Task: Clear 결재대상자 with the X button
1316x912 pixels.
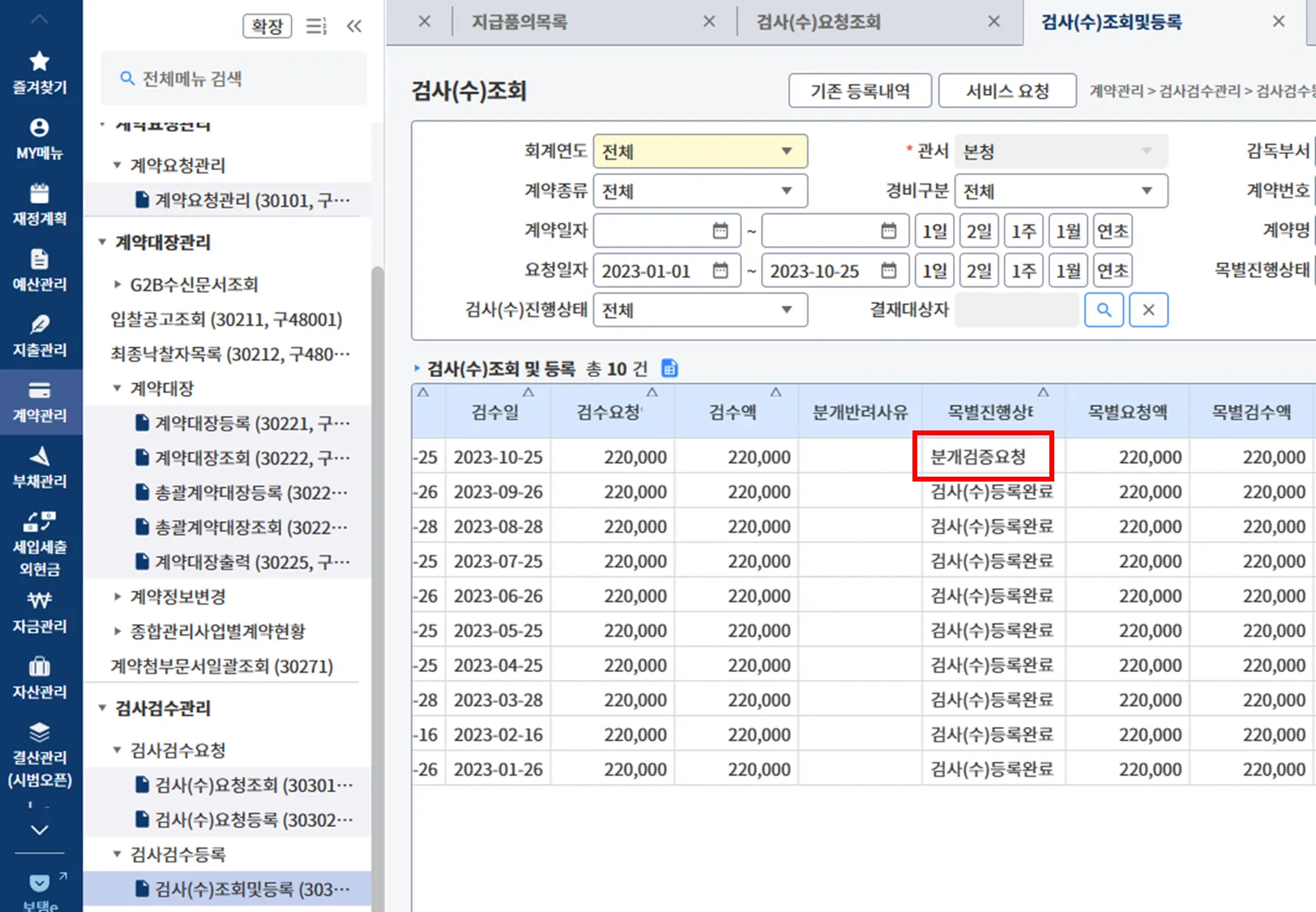Action: [x=1148, y=310]
